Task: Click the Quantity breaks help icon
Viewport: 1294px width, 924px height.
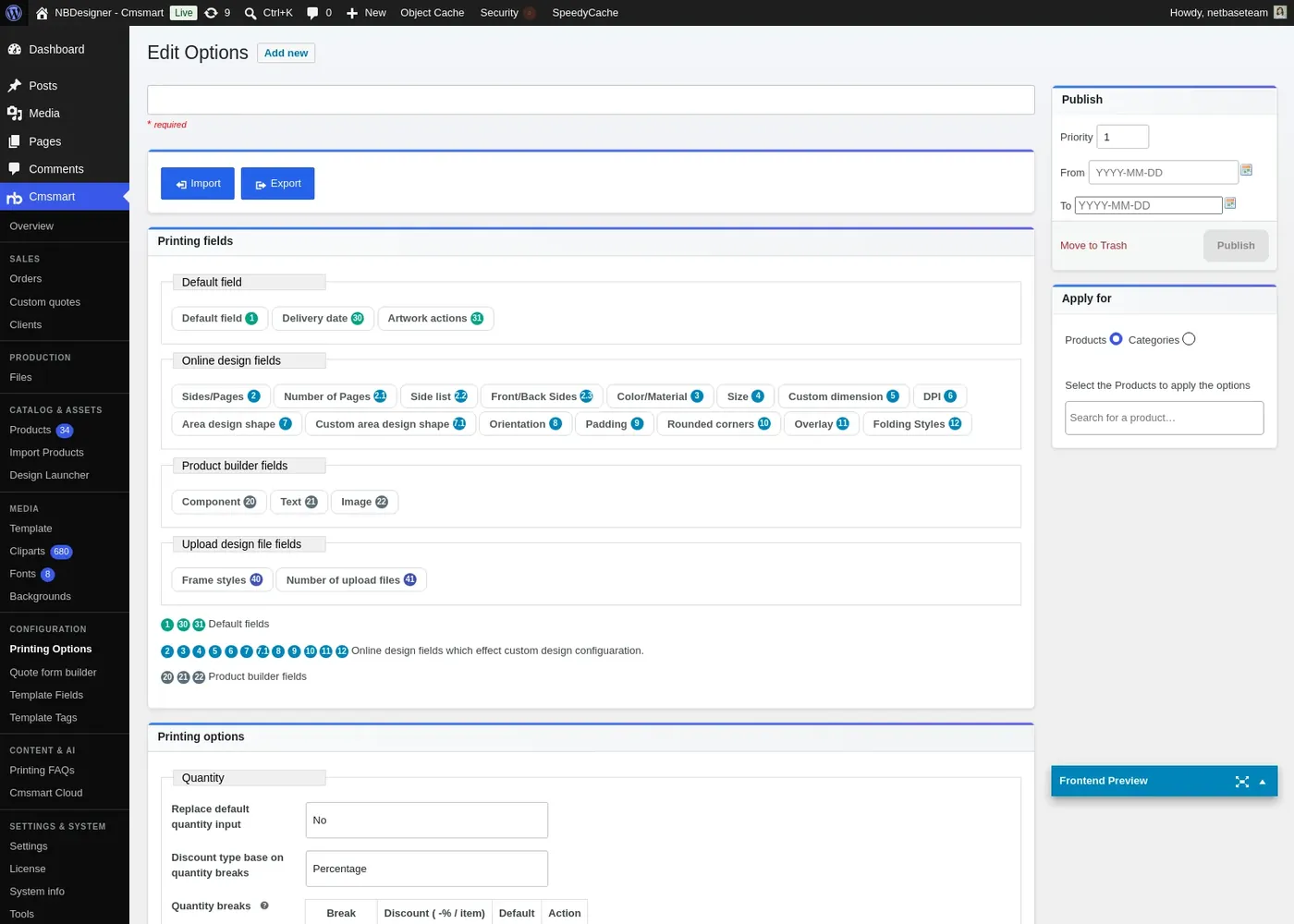Action: pyautogui.click(x=264, y=906)
